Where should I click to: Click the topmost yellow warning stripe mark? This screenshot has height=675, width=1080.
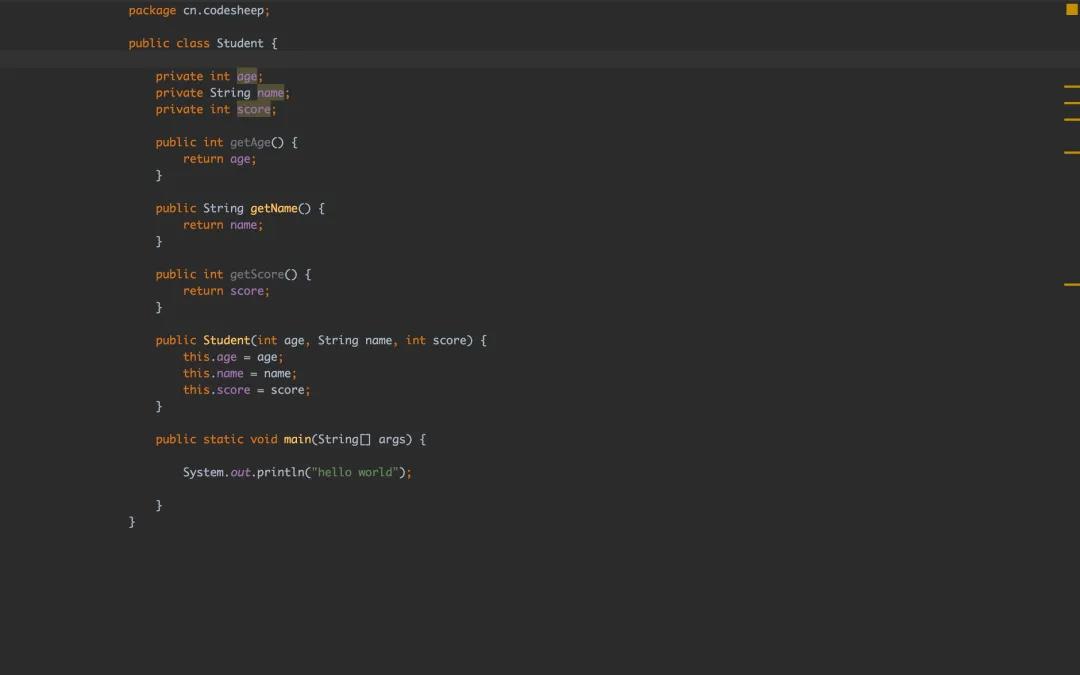(1071, 86)
